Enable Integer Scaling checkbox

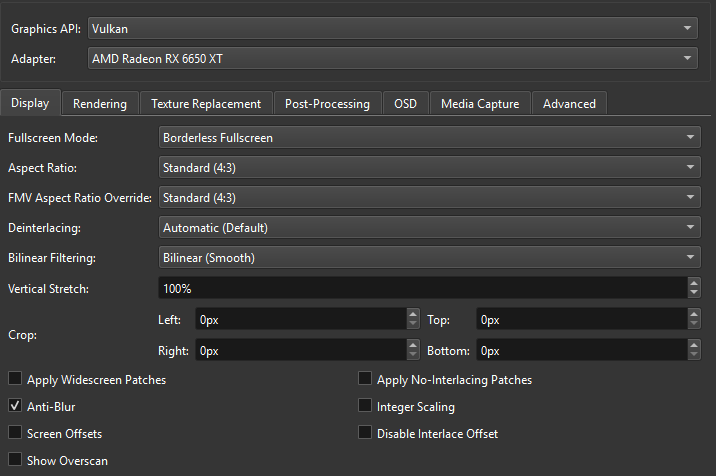(365, 407)
